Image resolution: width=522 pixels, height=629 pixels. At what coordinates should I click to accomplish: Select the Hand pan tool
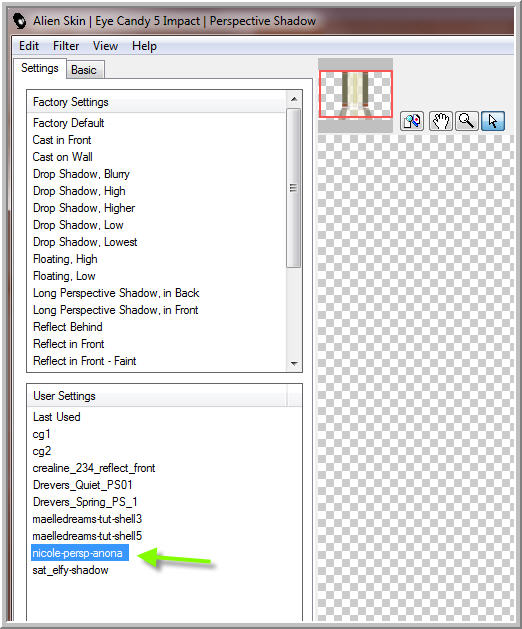(441, 121)
